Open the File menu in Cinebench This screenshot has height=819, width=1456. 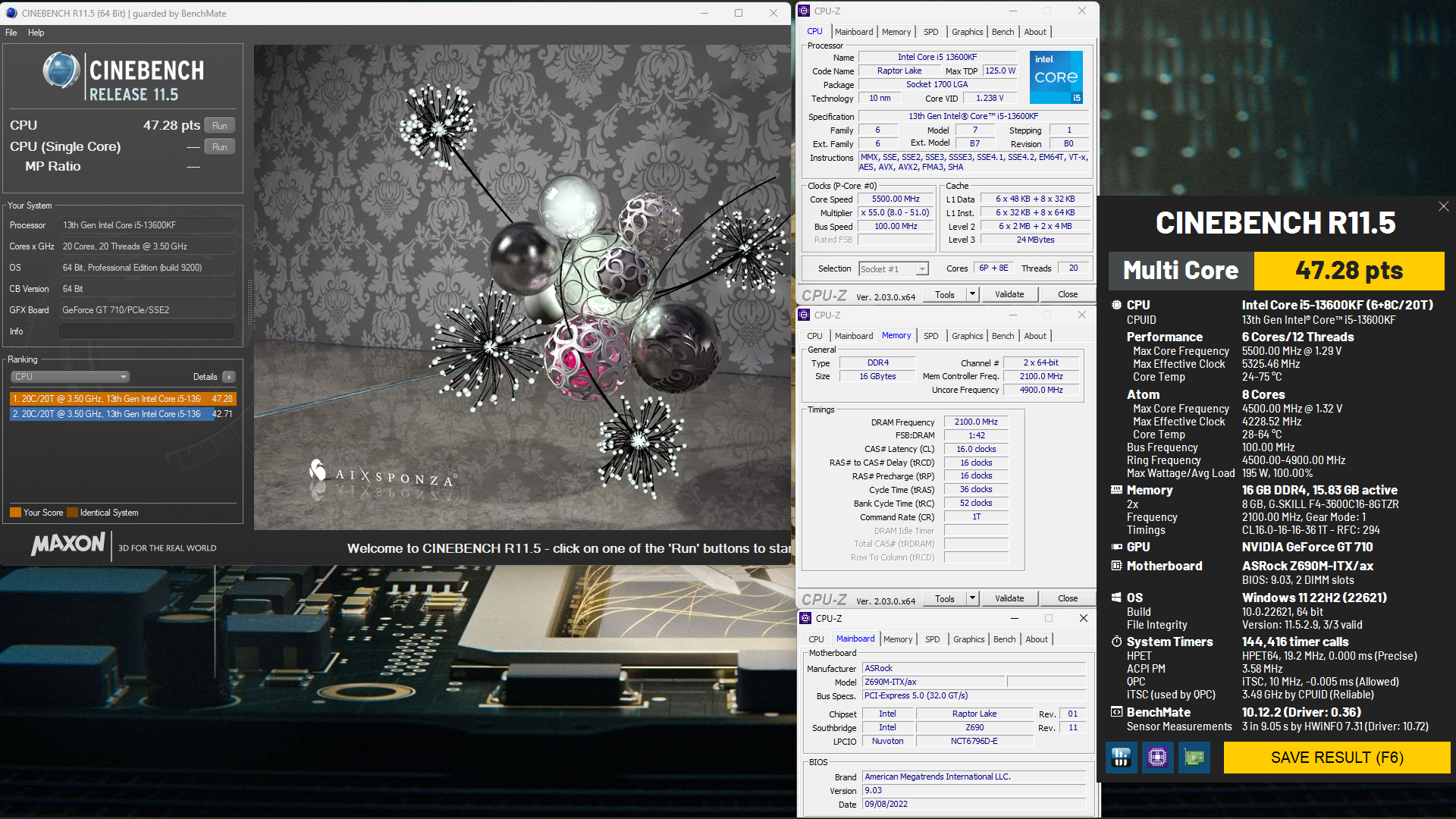click(11, 33)
